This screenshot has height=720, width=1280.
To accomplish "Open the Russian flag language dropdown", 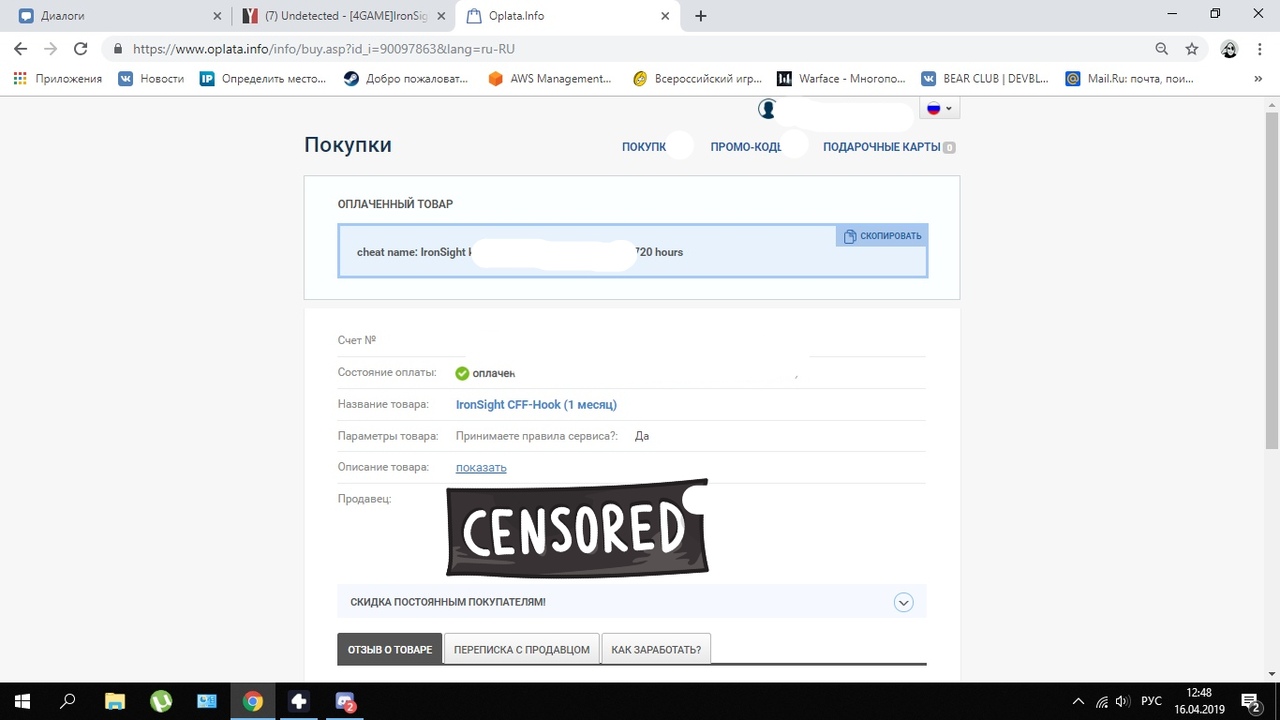I will click(x=939, y=109).
